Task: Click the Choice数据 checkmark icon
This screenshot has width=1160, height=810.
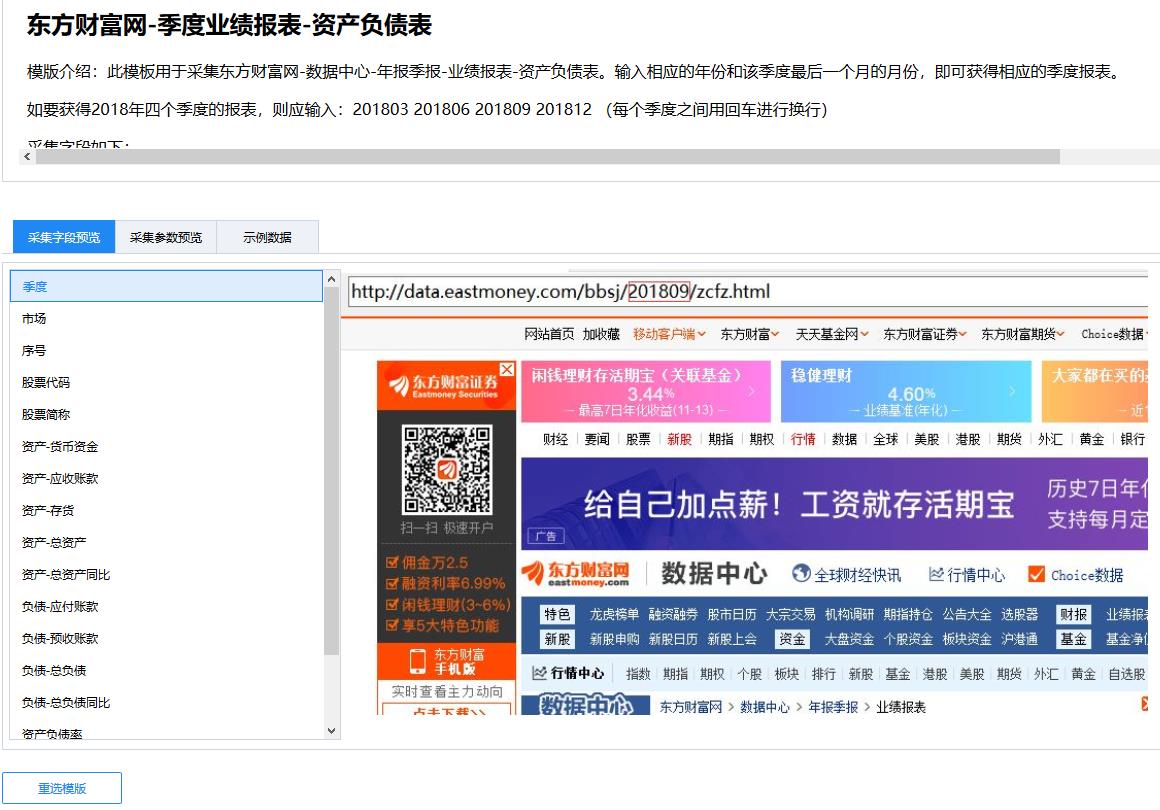Action: click(1036, 574)
